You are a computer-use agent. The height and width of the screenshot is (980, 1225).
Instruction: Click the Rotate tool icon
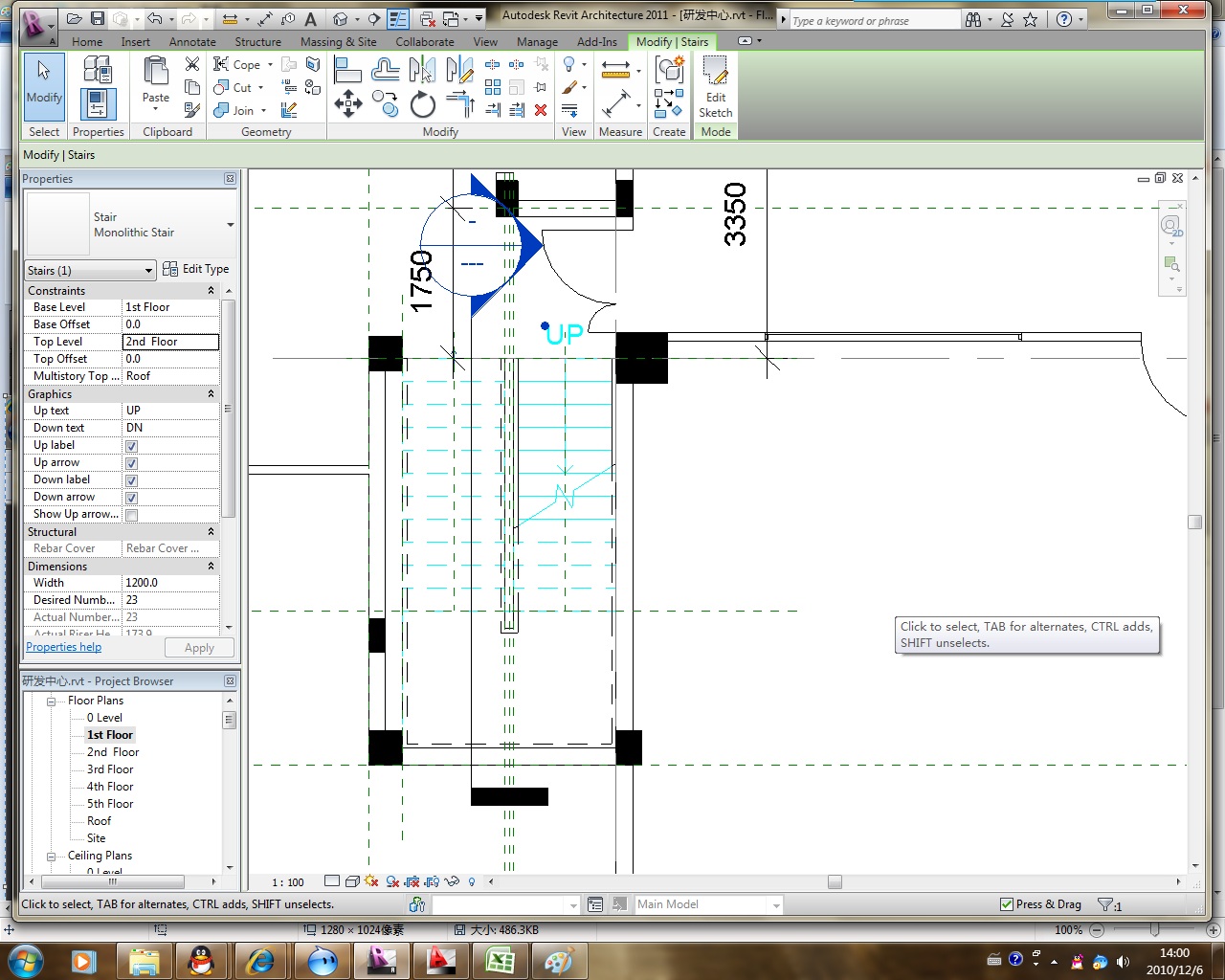(423, 103)
